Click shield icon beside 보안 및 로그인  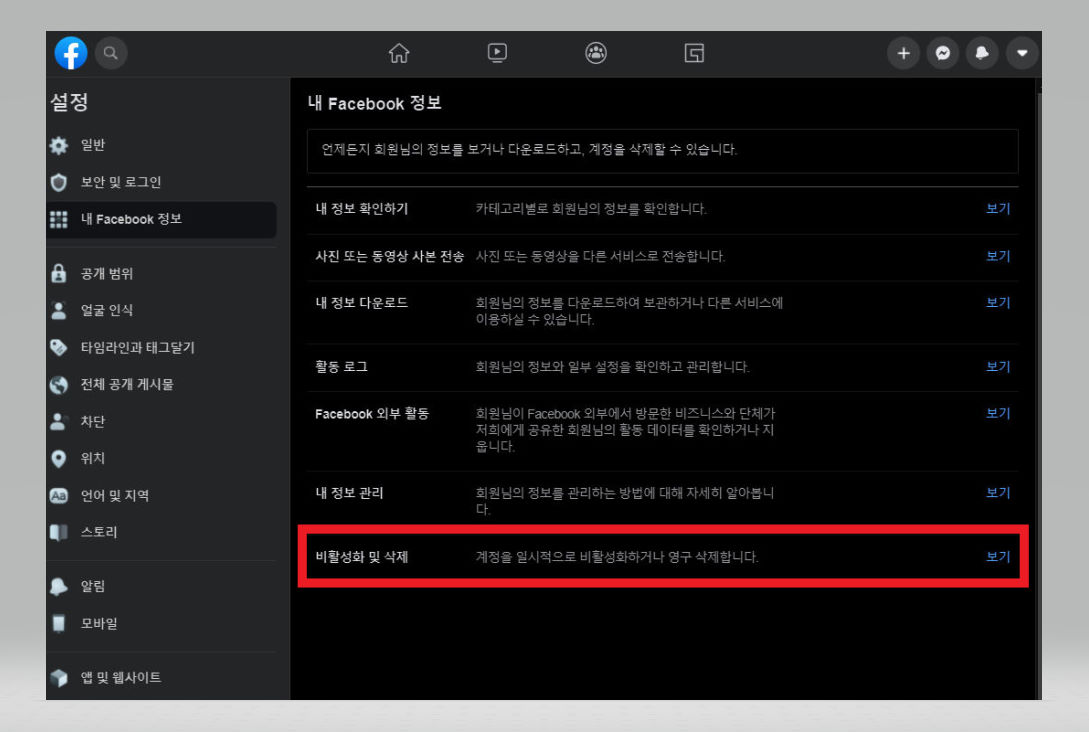pos(59,182)
